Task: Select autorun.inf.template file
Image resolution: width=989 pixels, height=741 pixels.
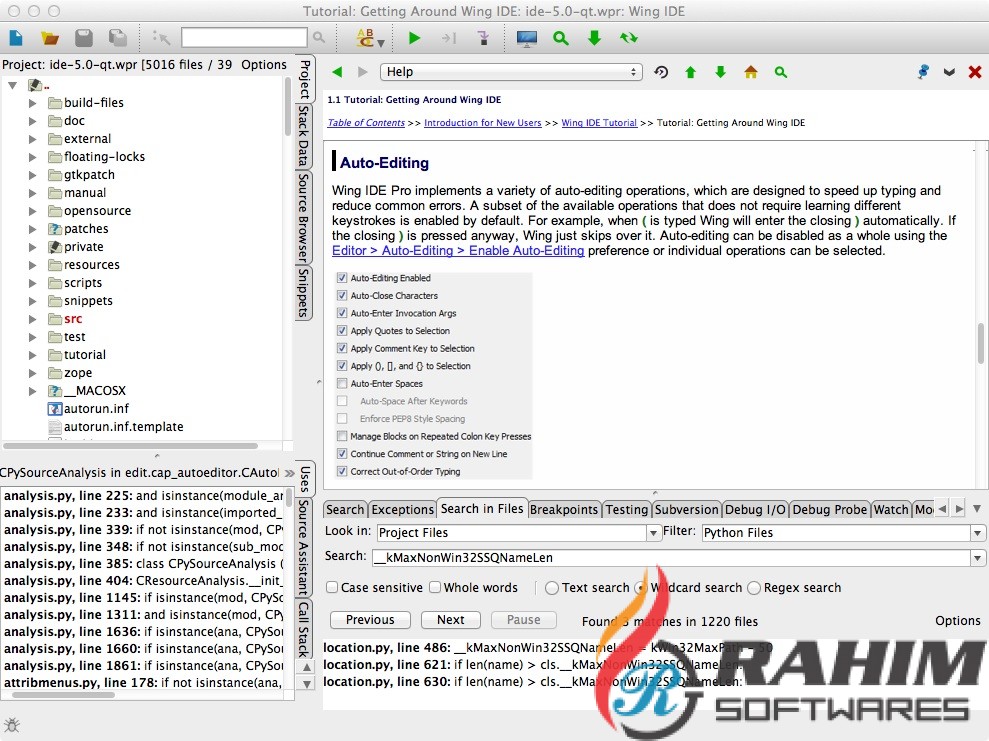Action: coord(124,427)
